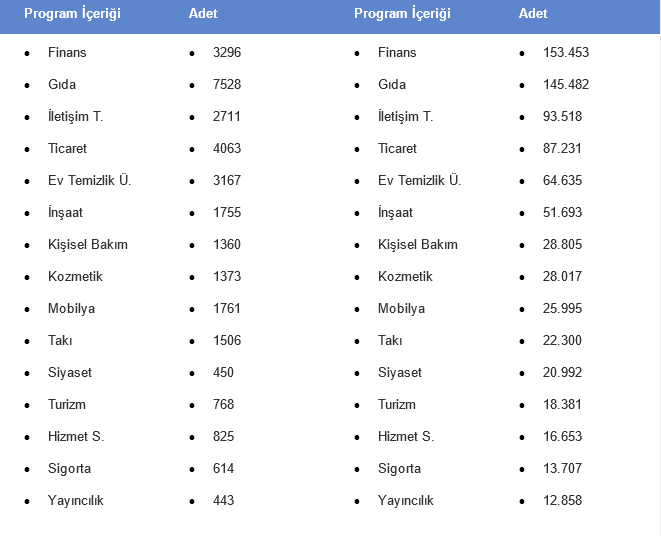The width and height of the screenshot is (661, 536).
Task: Click the value 64.635
Action: pyautogui.click(x=562, y=180)
